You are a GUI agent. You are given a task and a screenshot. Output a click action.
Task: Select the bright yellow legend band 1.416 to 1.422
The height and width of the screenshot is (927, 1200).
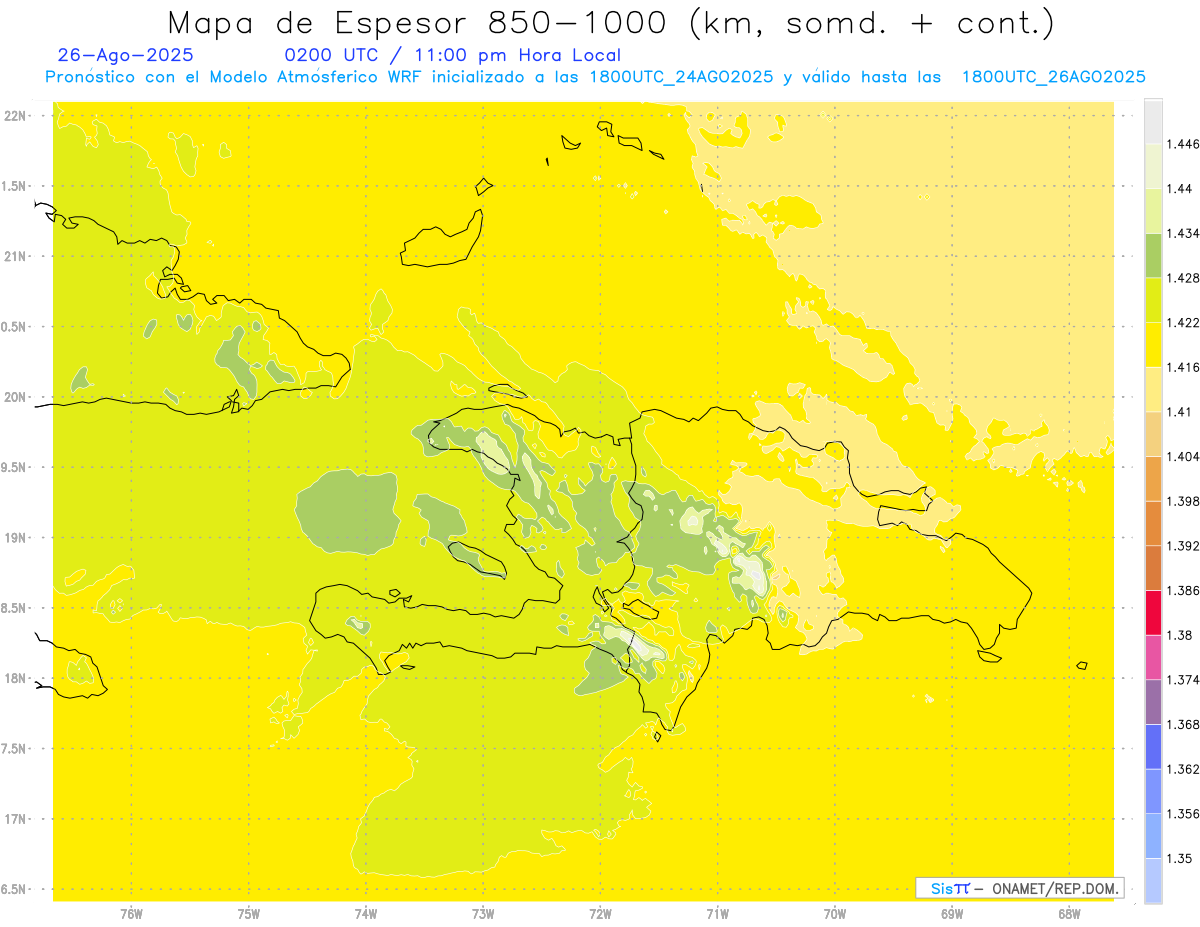(1153, 344)
